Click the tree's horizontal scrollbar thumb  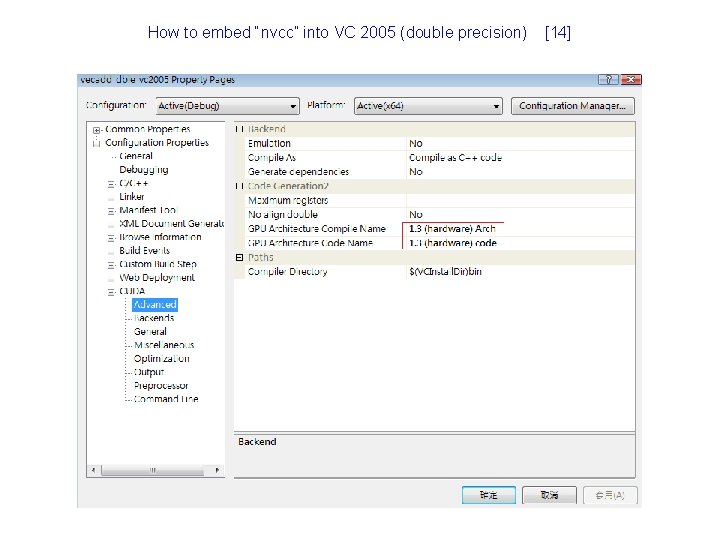click(152, 470)
